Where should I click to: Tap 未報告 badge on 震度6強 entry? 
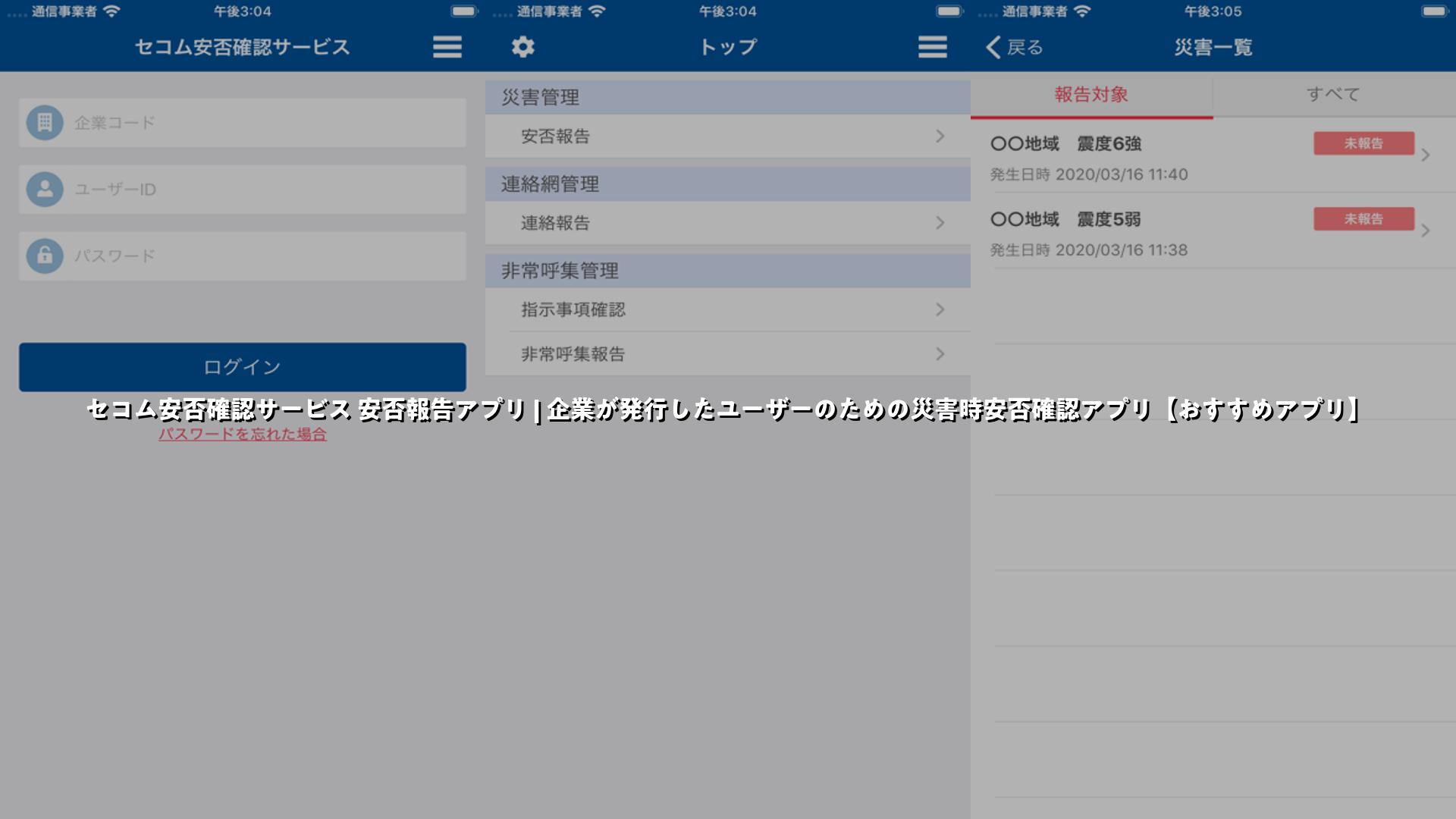click(1363, 143)
